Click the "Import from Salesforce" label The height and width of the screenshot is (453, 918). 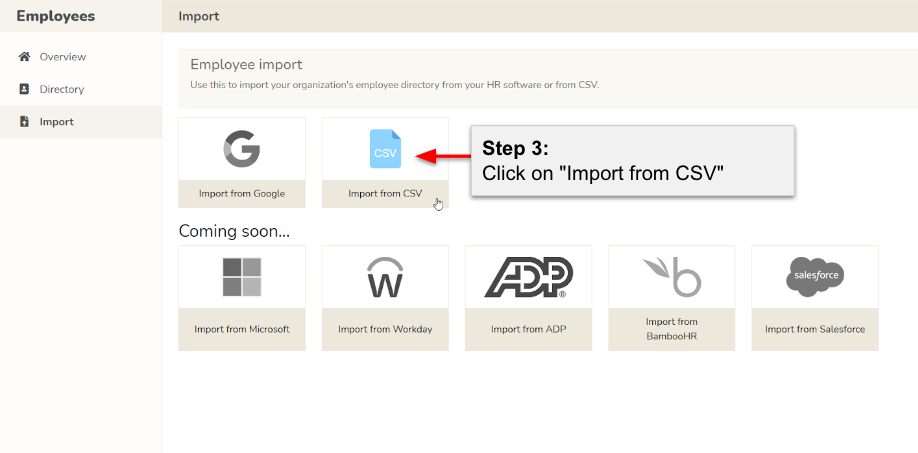point(815,329)
